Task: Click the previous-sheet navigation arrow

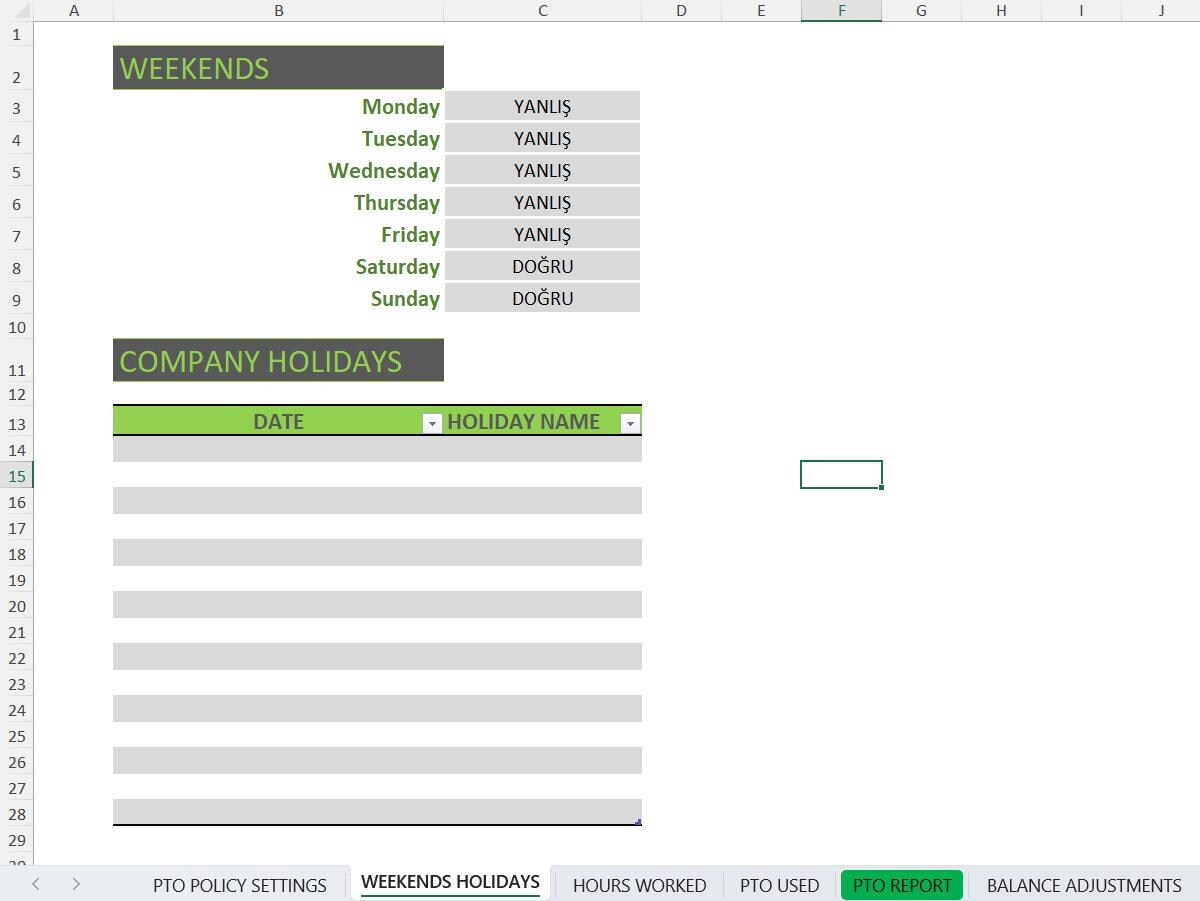Action: point(36,884)
